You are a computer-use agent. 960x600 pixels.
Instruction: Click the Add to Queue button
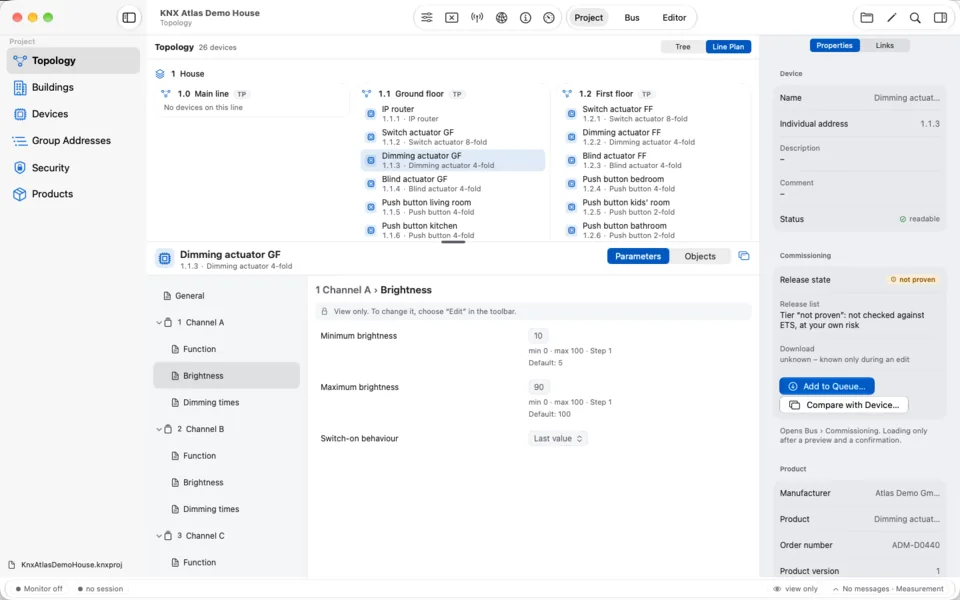click(827, 386)
